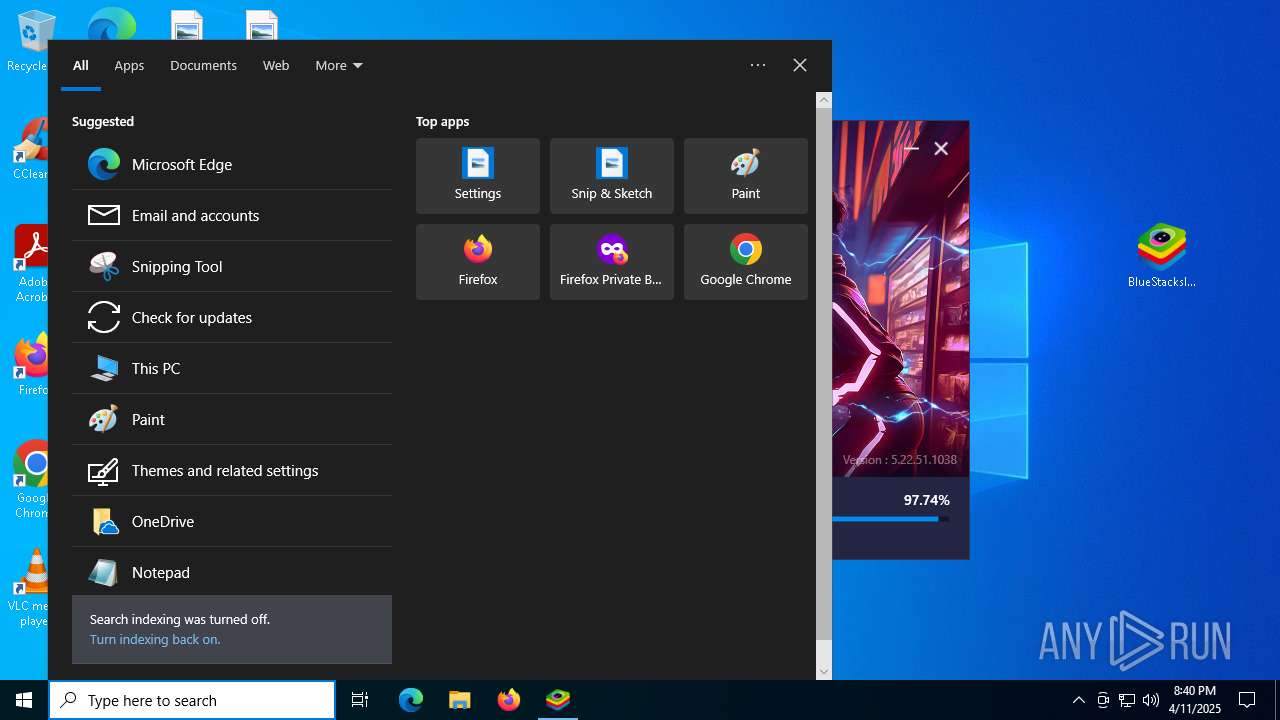Select Adobe Acrobat desktop icon

pyautogui.click(x=30, y=264)
